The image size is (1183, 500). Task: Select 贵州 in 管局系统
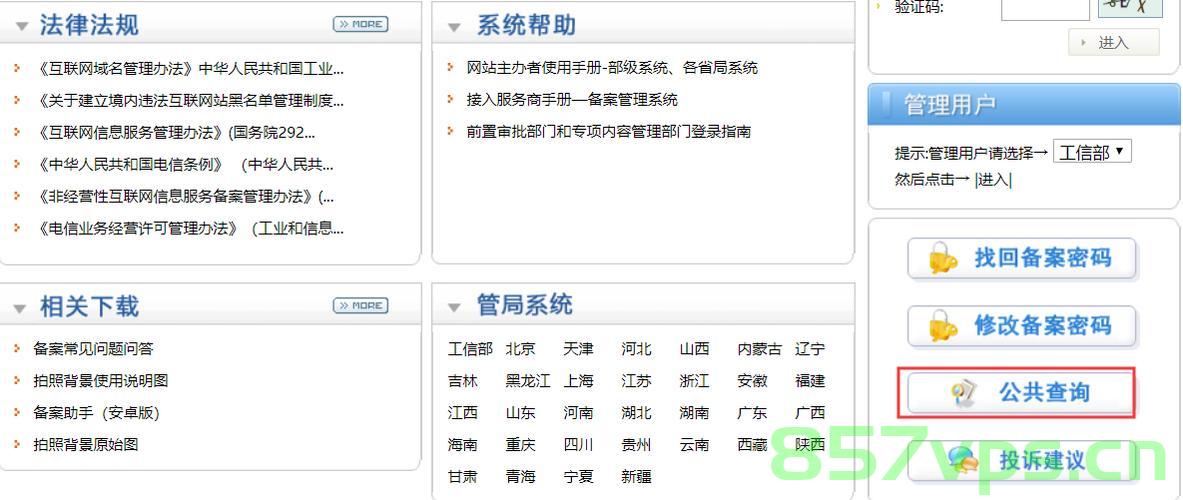[x=637, y=444]
